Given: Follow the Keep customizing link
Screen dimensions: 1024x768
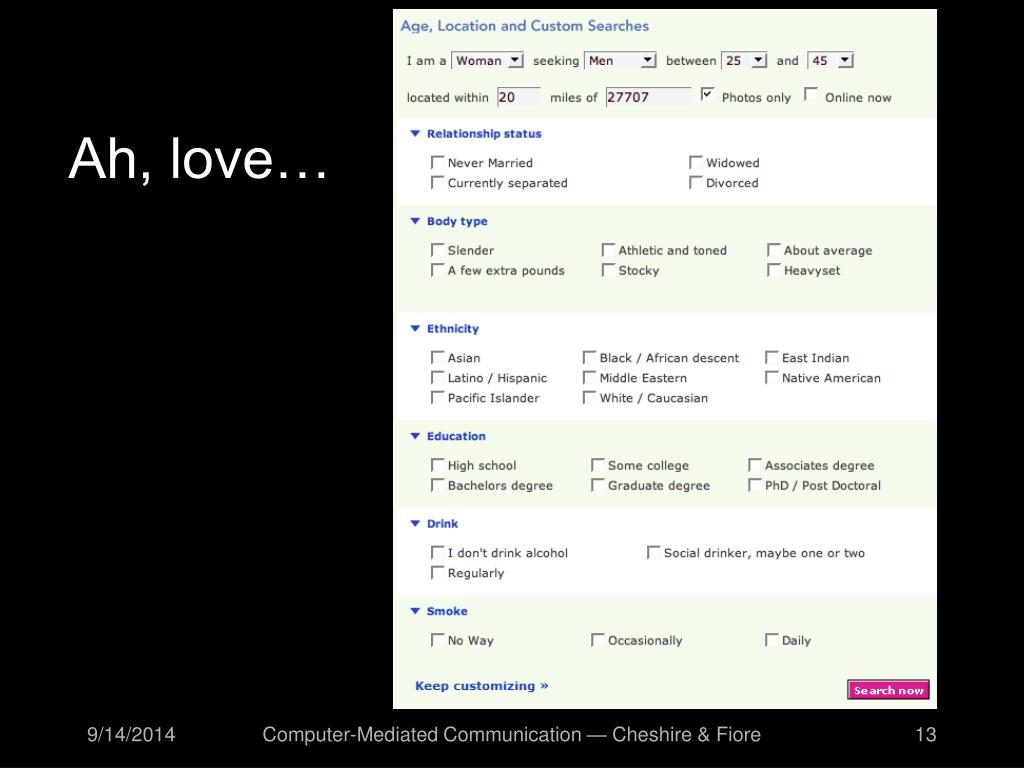Looking at the screenshot, I should [x=482, y=686].
